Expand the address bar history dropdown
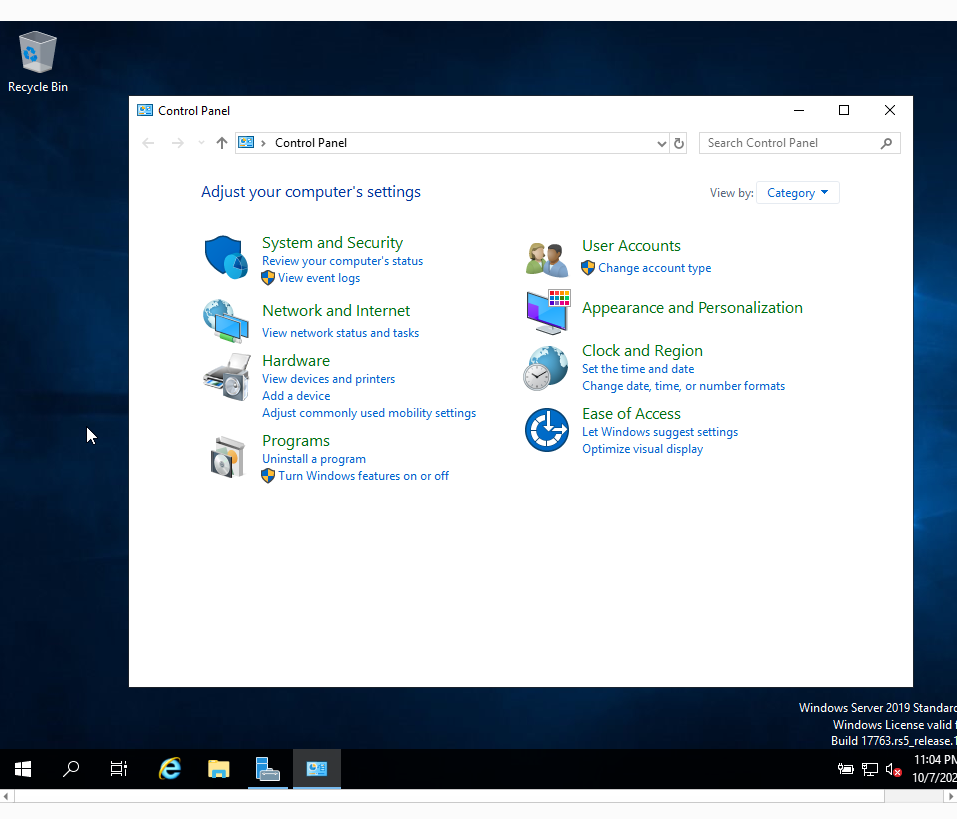Viewport: 957px width, 819px height. (662, 143)
